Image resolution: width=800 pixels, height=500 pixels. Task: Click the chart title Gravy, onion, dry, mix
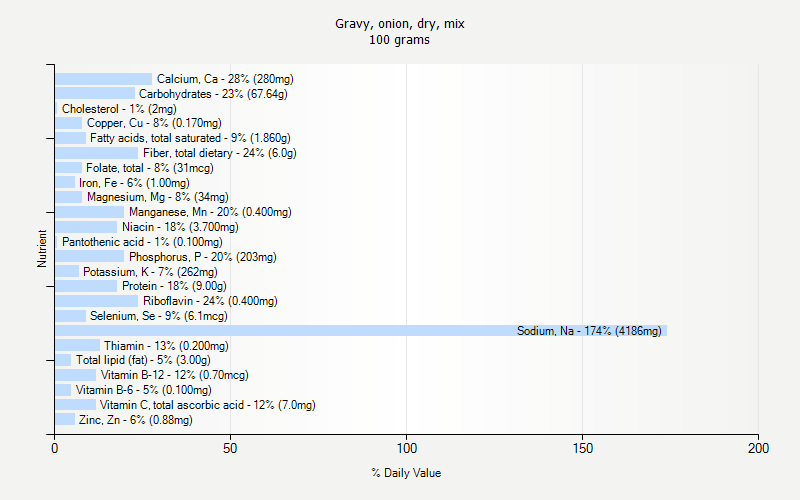400,23
